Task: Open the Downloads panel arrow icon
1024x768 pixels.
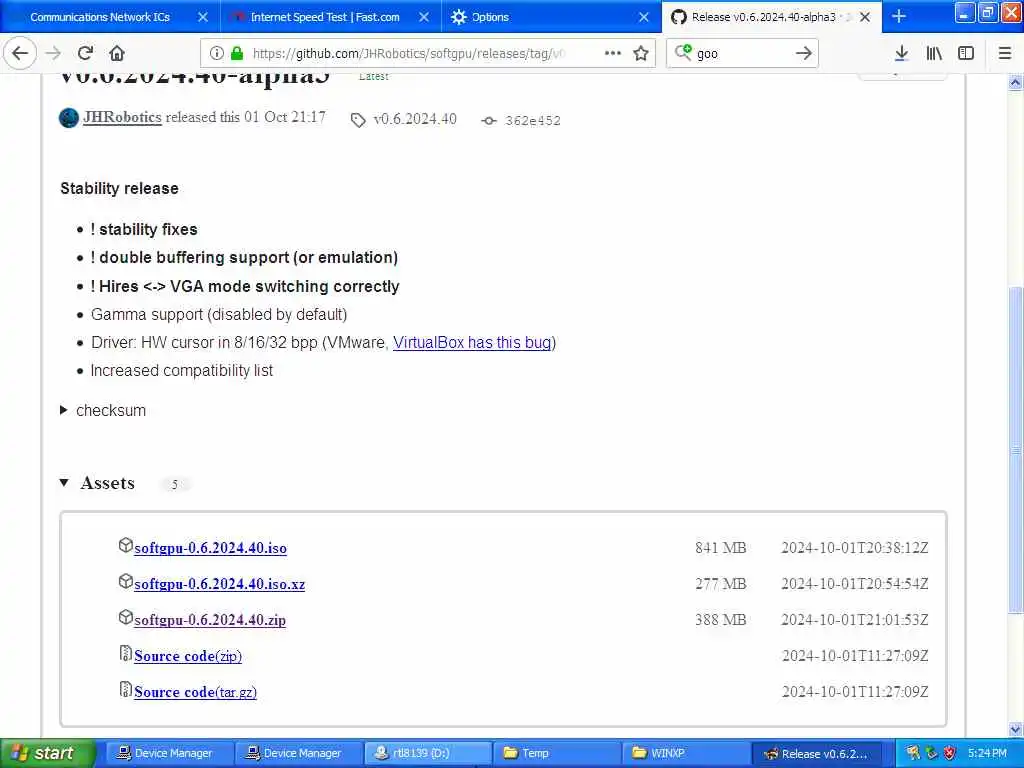Action: 901,53
